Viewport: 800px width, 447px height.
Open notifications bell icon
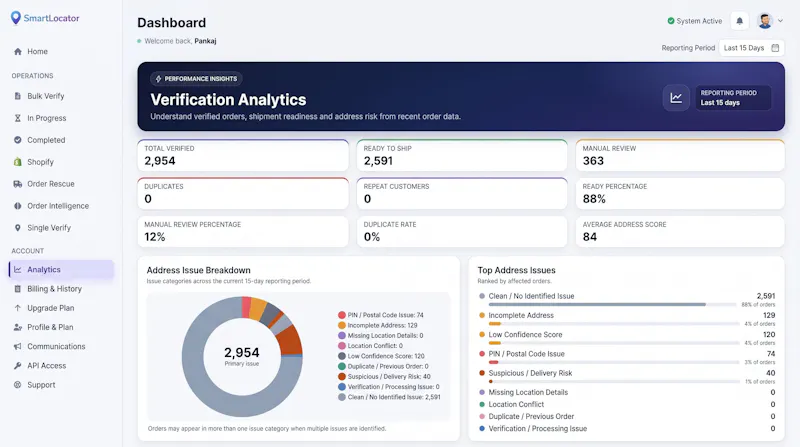(740, 21)
